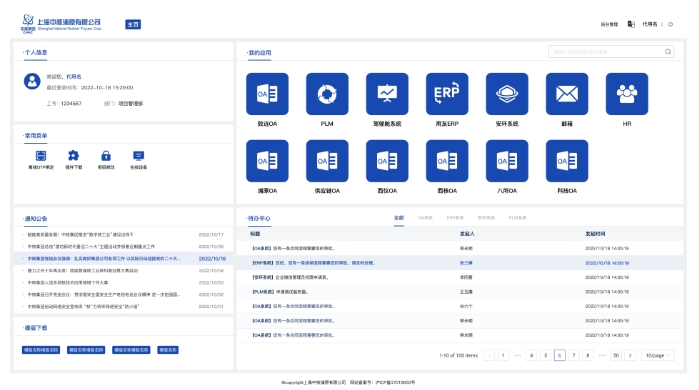This screenshot has height=390, width=699.
Task: Open the 致远OA application tile
Action: (267, 94)
